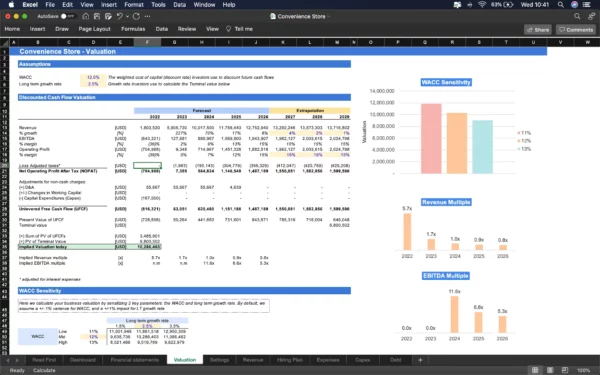The width and height of the screenshot is (600, 375).
Task: Add a new sheet with plus icon
Action: click(x=420, y=360)
